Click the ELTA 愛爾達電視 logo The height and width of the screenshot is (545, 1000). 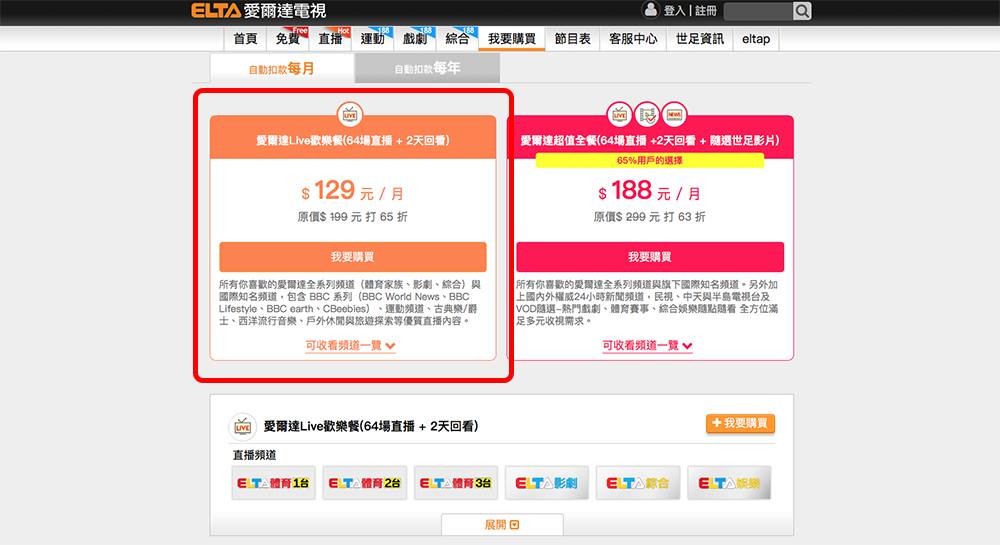pyautogui.click(x=258, y=11)
